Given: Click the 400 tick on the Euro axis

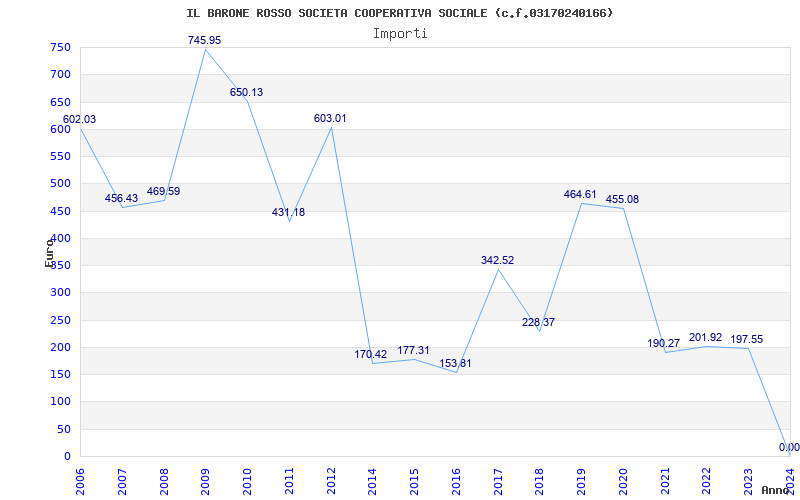Looking at the screenshot, I should (x=60, y=238).
